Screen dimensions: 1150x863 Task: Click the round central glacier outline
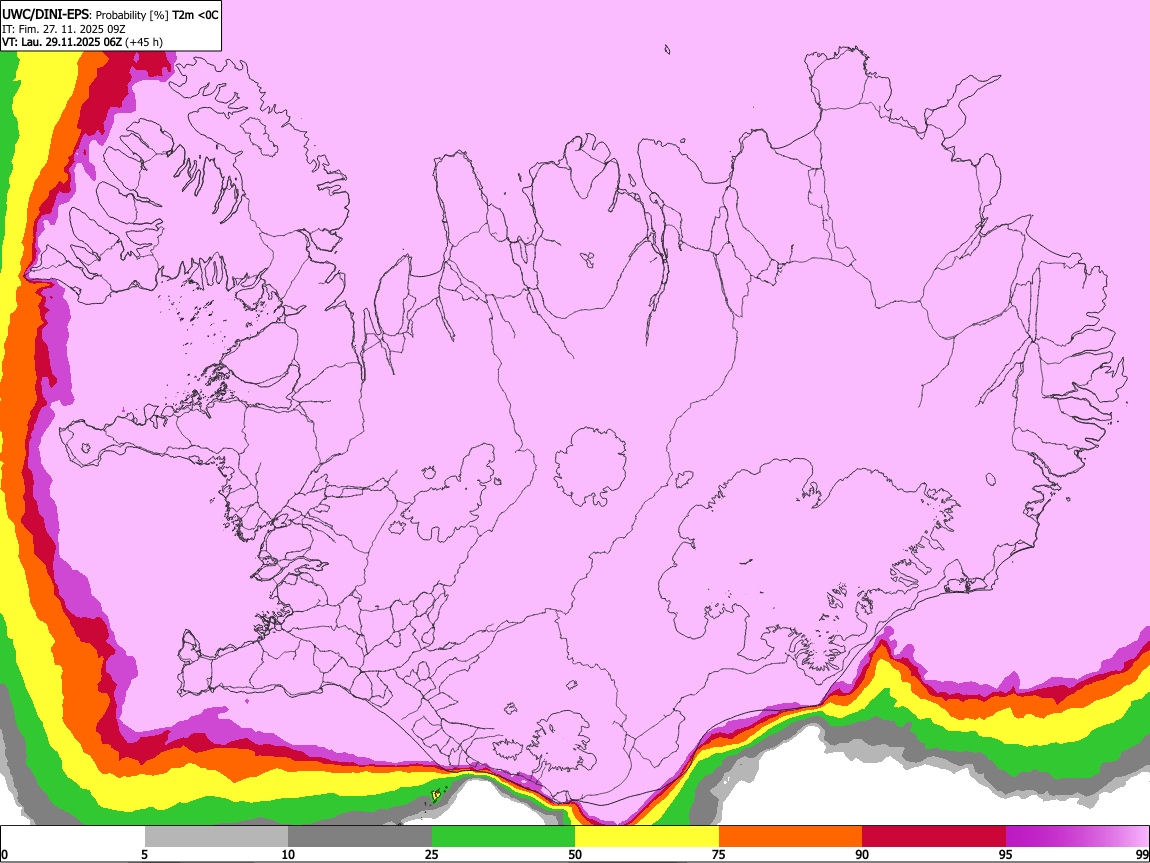tap(590, 466)
